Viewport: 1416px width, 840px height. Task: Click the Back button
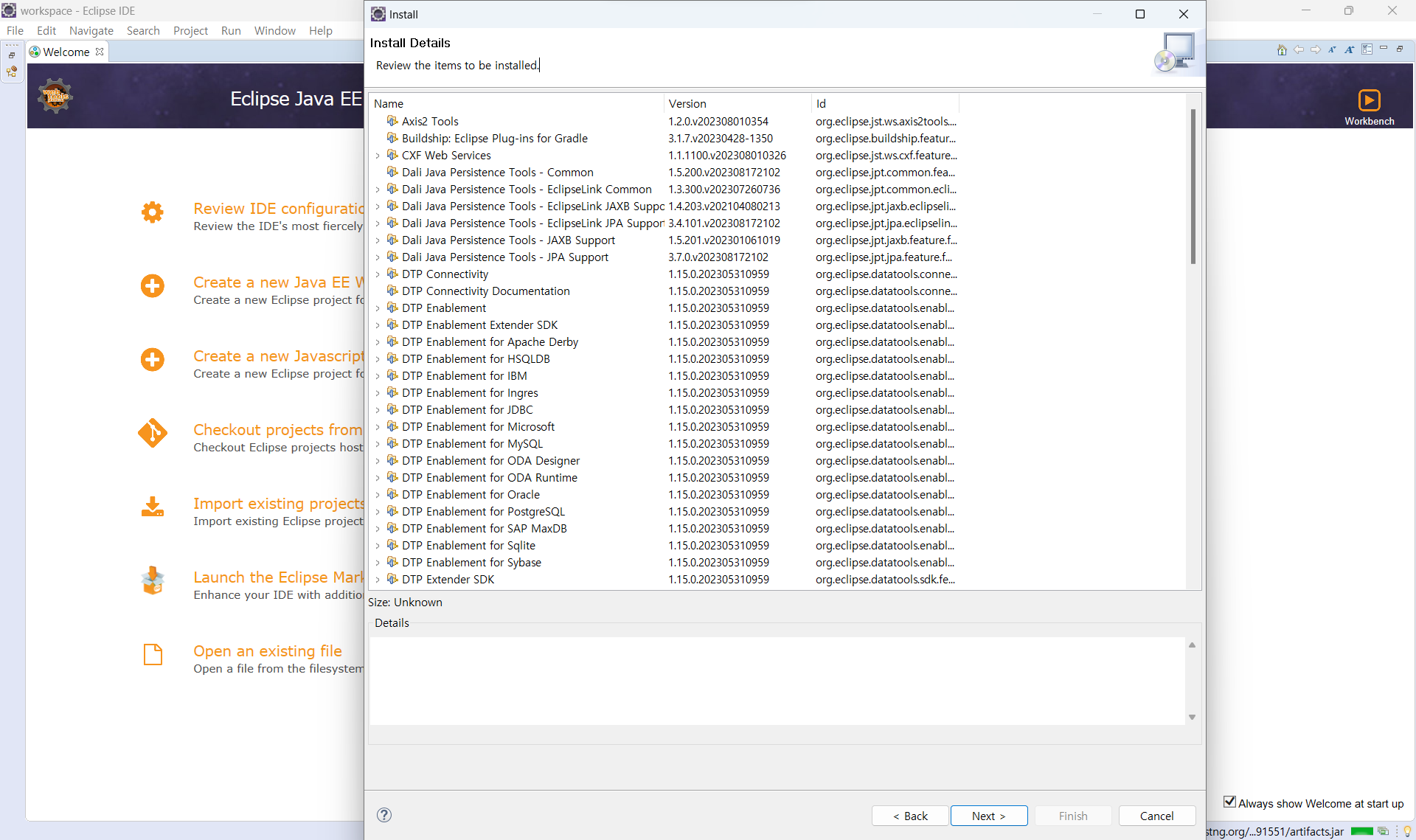(x=910, y=816)
